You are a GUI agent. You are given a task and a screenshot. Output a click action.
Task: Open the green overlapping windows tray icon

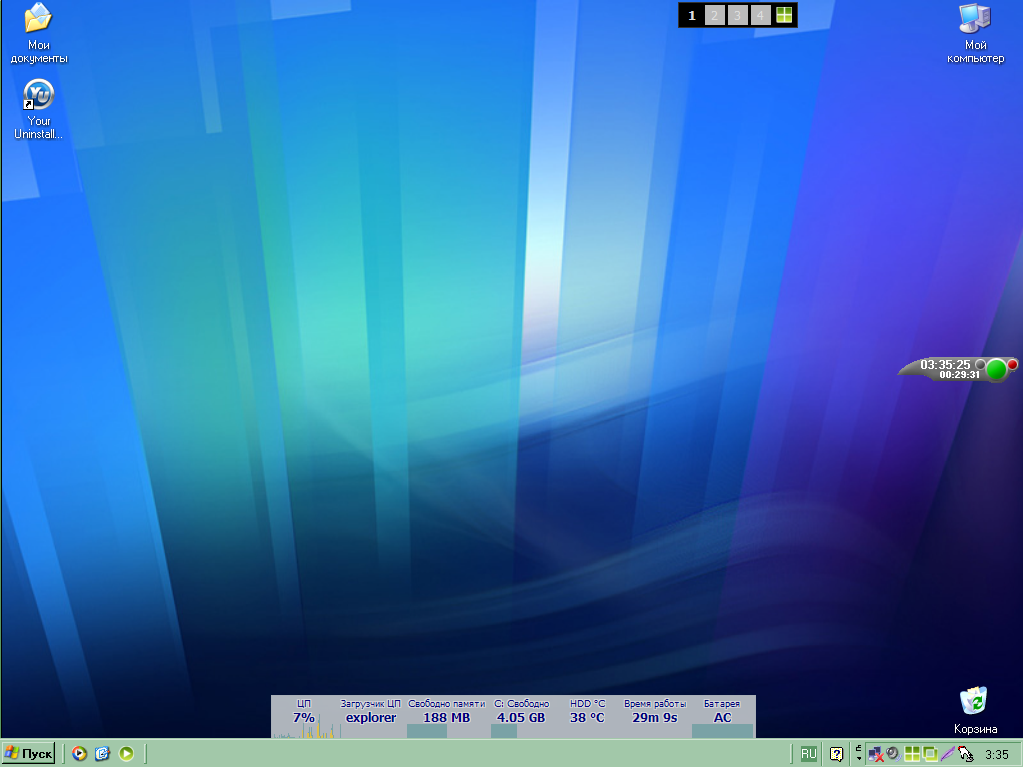930,754
